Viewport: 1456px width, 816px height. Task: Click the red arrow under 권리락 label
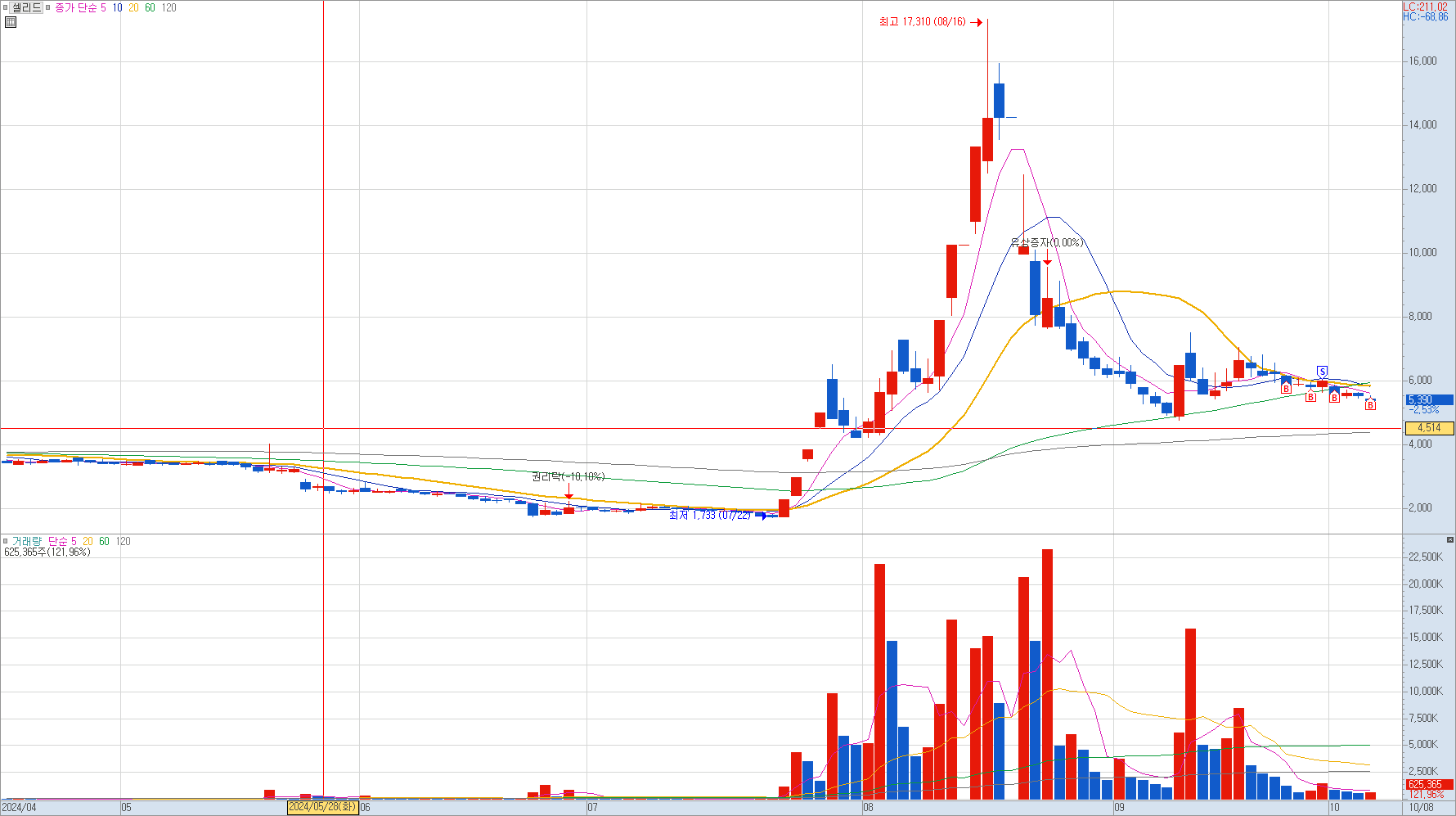tap(568, 491)
